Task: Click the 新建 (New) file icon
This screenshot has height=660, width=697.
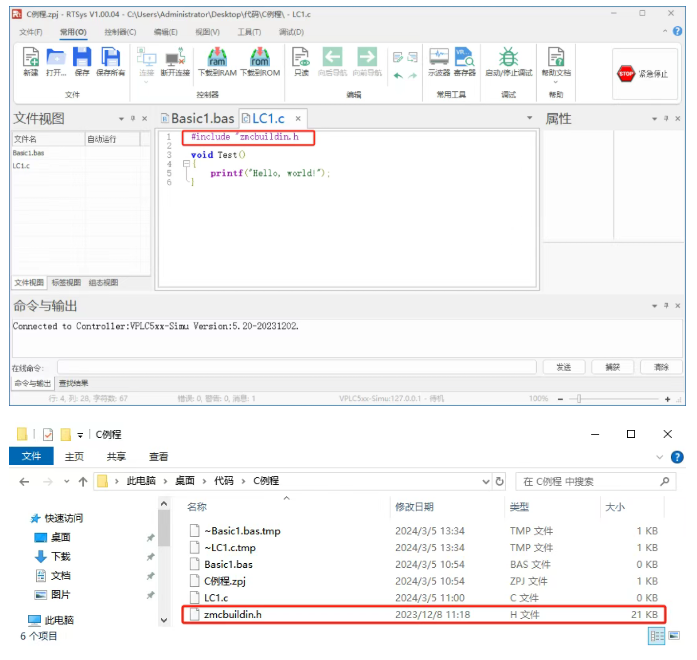Action: (x=30, y=60)
